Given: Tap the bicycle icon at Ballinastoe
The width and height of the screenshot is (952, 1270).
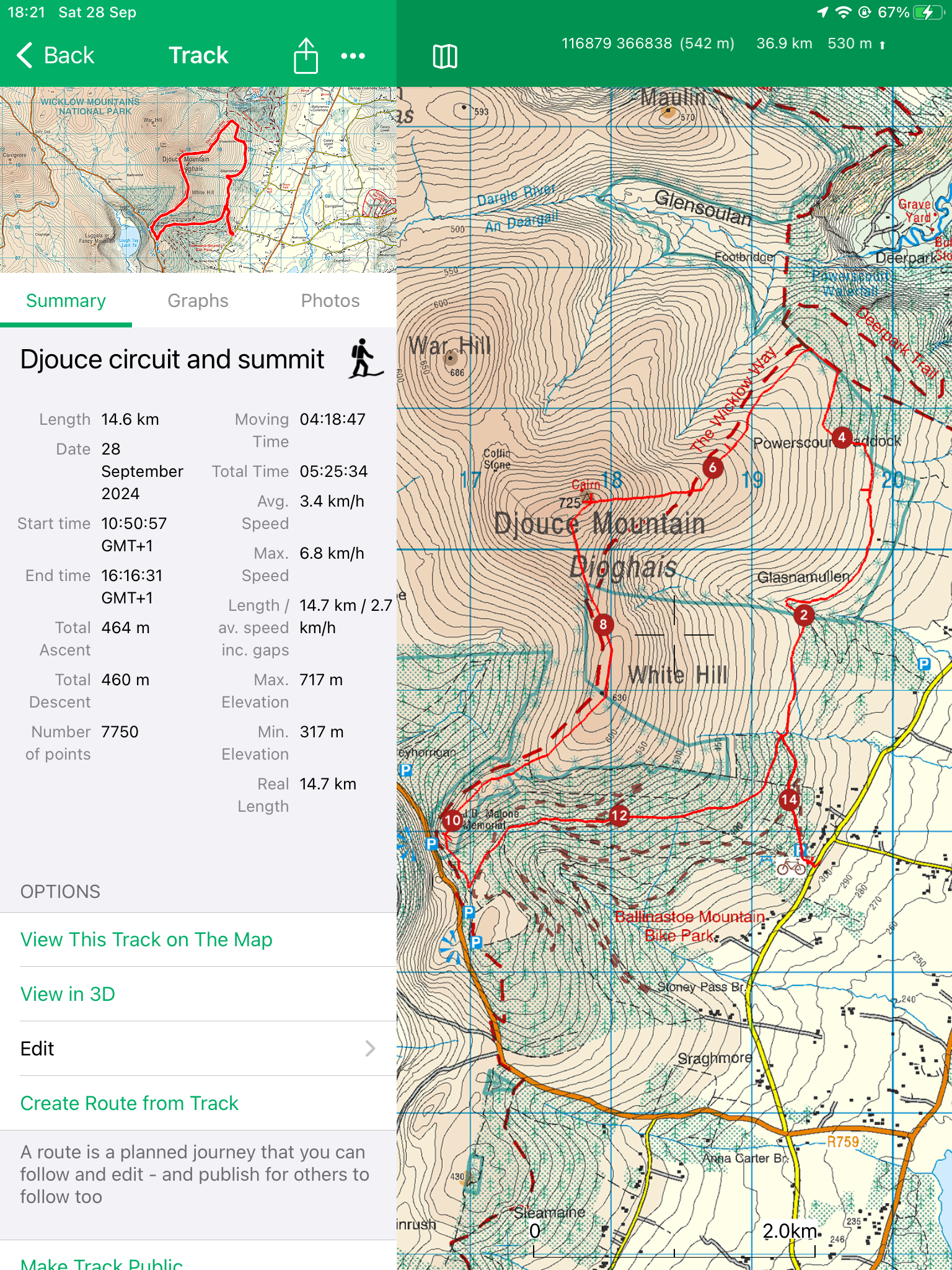Looking at the screenshot, I should coord(791,866).
